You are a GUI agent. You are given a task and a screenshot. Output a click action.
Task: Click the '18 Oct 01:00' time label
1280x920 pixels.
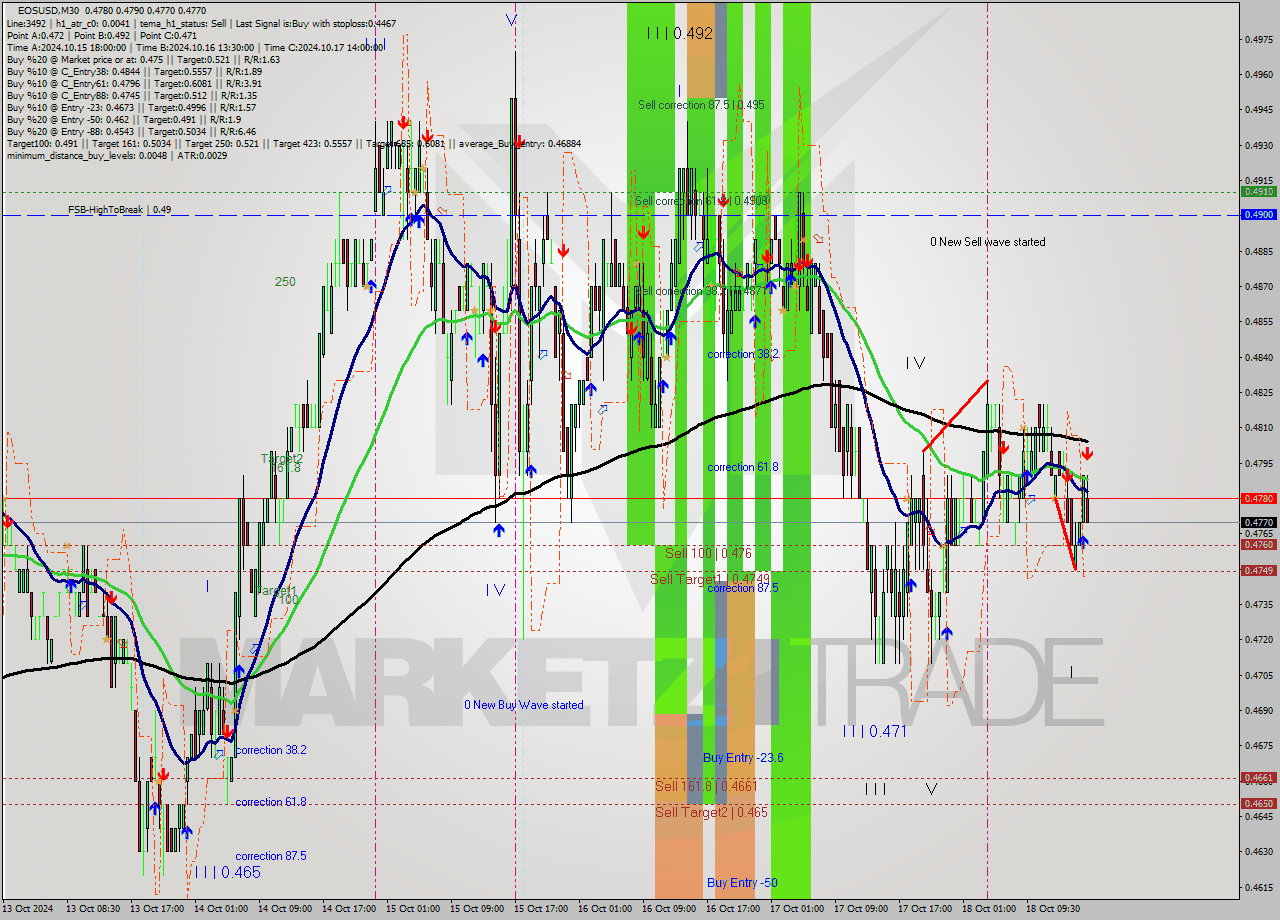click(x=989, y=909)
